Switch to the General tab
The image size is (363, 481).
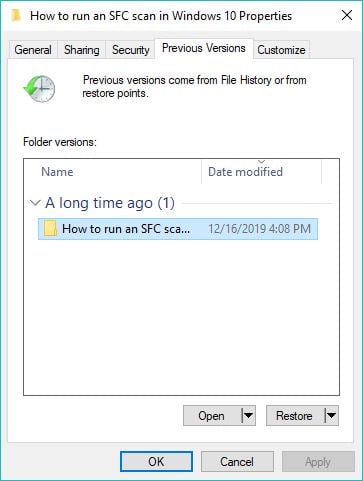(33, 50)
